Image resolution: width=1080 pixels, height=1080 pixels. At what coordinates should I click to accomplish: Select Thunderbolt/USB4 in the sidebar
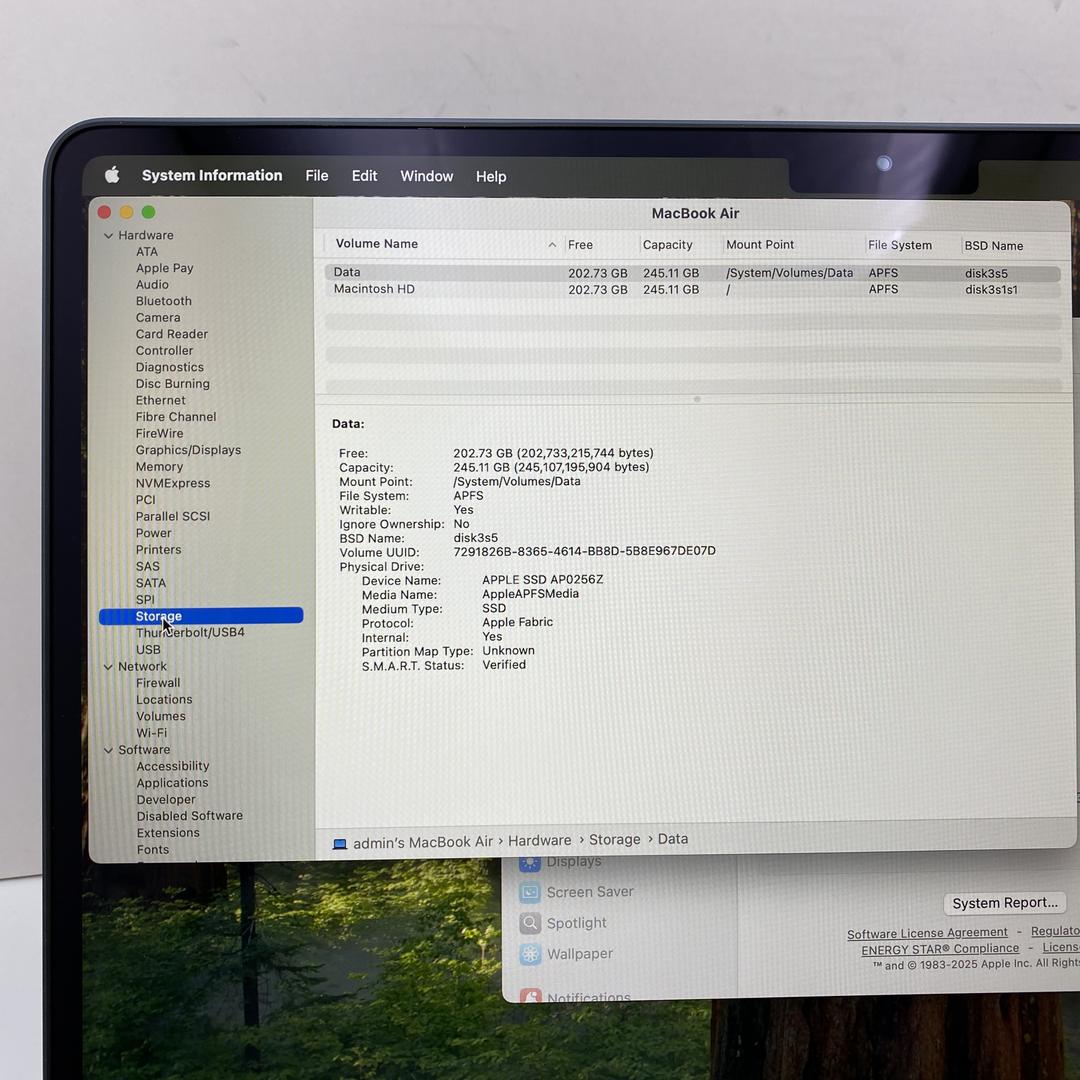[x=190, y=632]
